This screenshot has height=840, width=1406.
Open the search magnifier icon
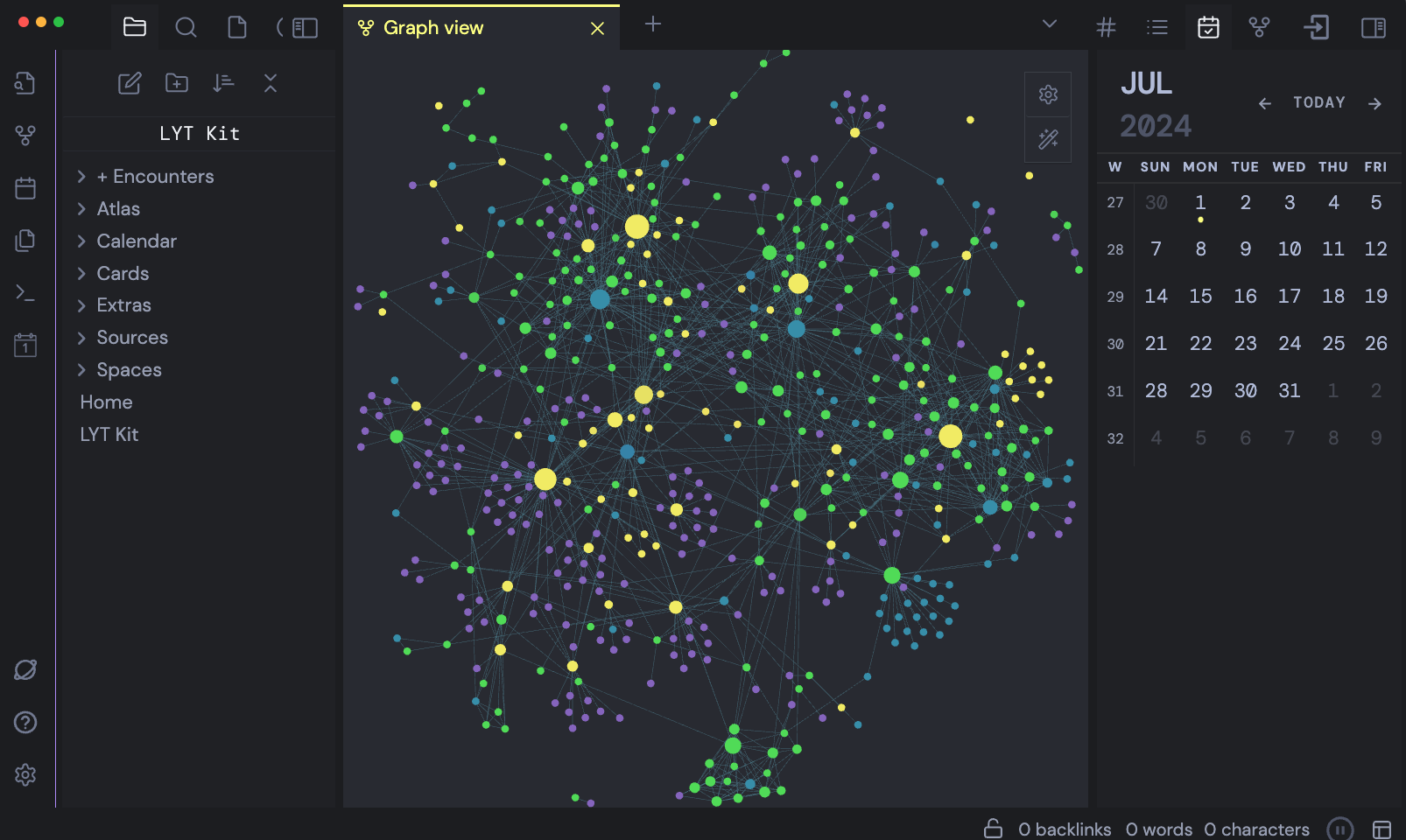(x=186, y=27)
